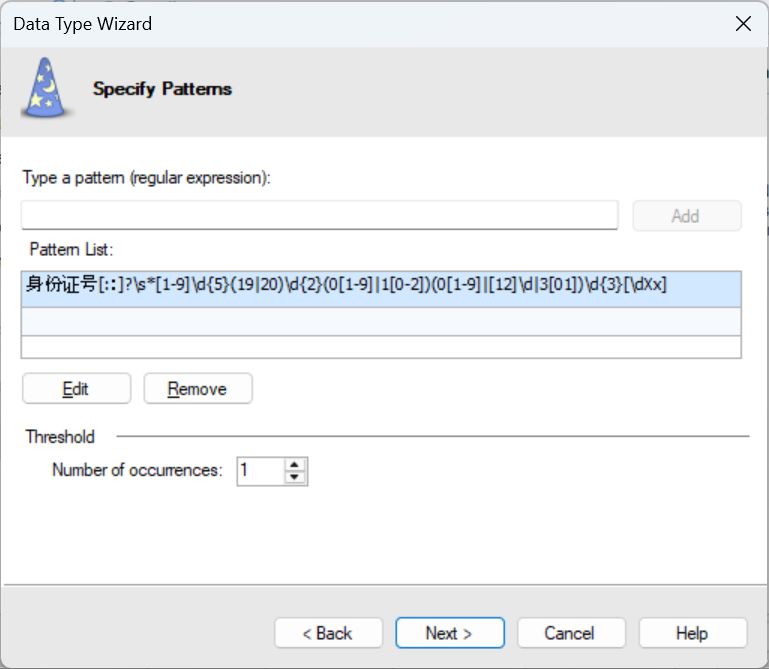Decrease number of occurrences with down arrow
Viewport: 769px width, 669px height.
pyautogui.click(x=294, y=478)
